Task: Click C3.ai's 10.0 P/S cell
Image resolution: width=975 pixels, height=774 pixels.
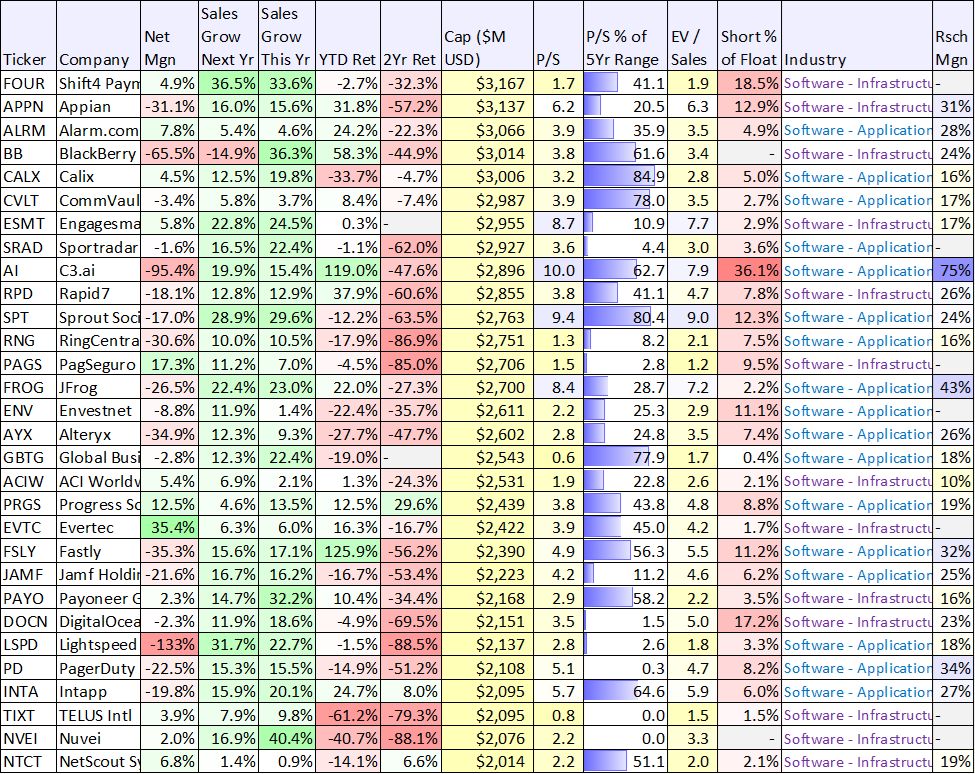Action: click(x=558, y=270)
